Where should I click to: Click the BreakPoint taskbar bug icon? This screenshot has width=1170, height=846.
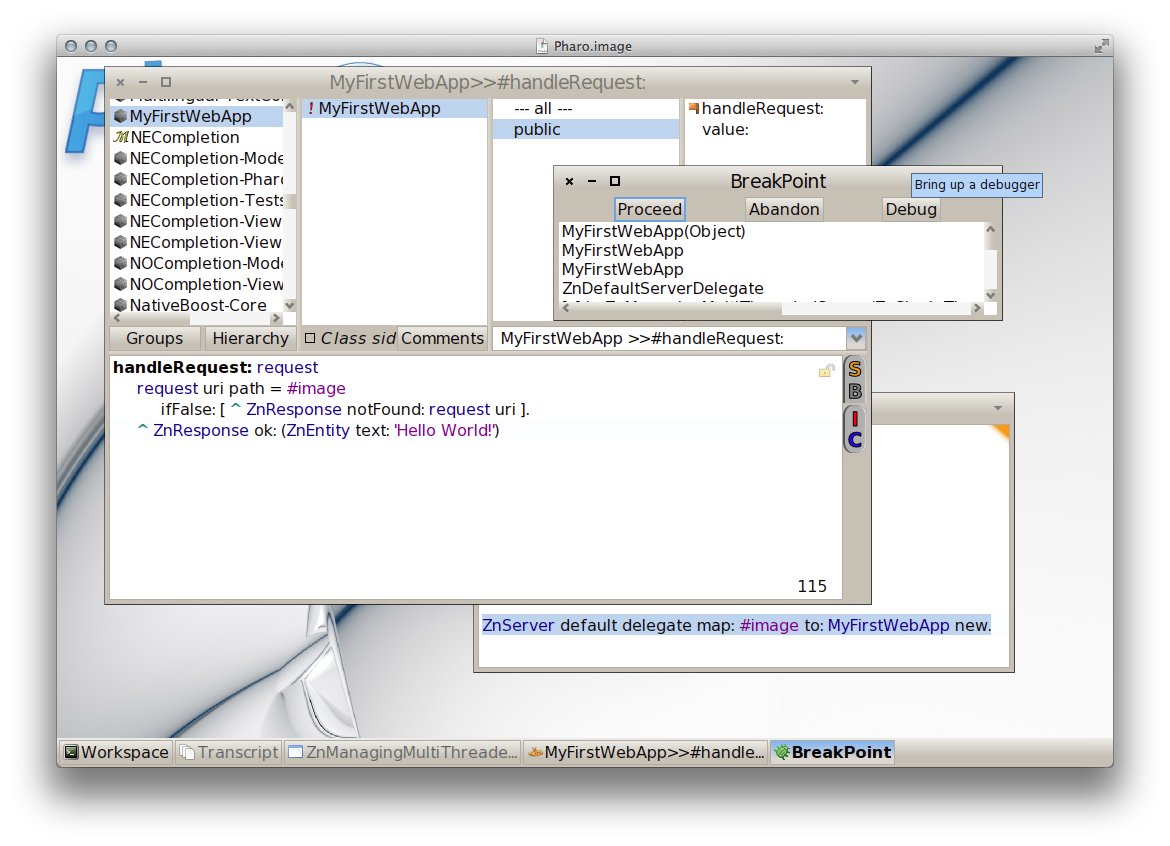pos(781,752)
